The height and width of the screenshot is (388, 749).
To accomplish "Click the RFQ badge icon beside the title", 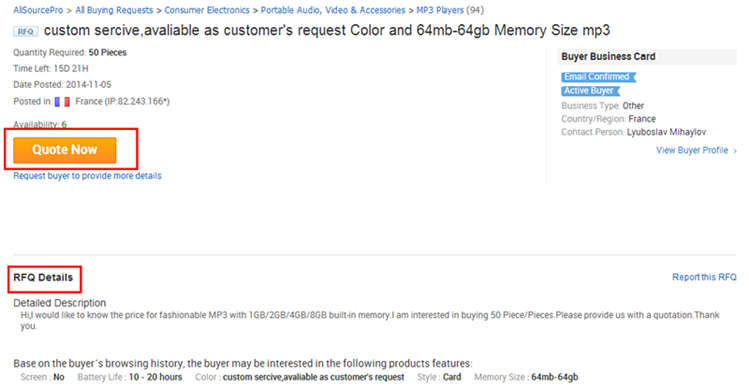I will [x=25, y=32].
